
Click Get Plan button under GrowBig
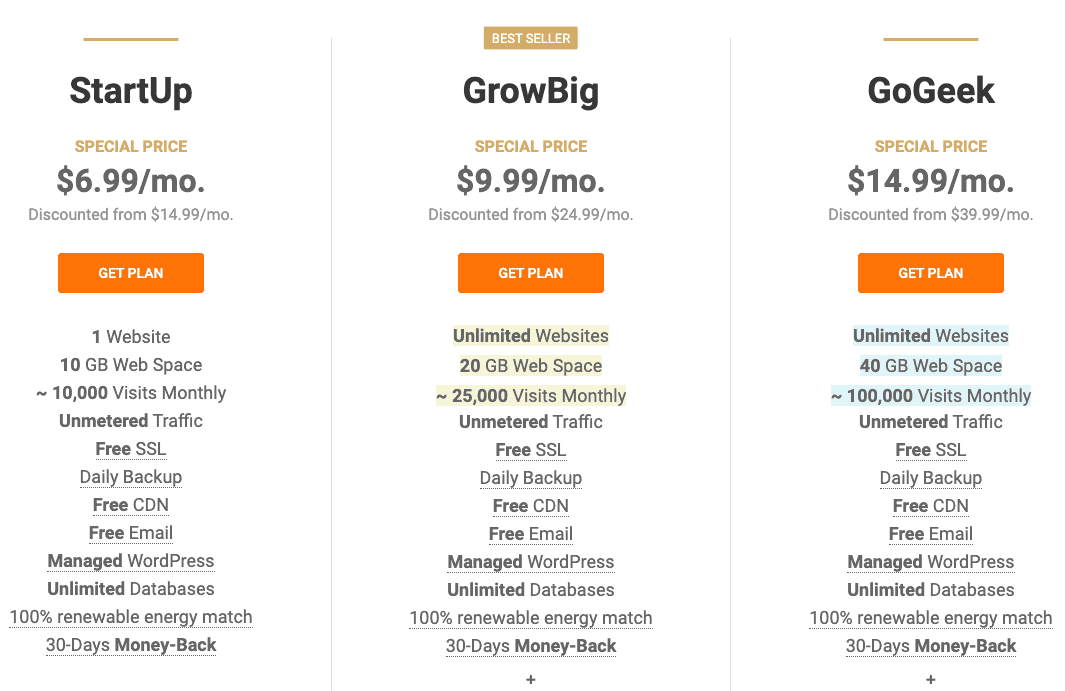531,273
